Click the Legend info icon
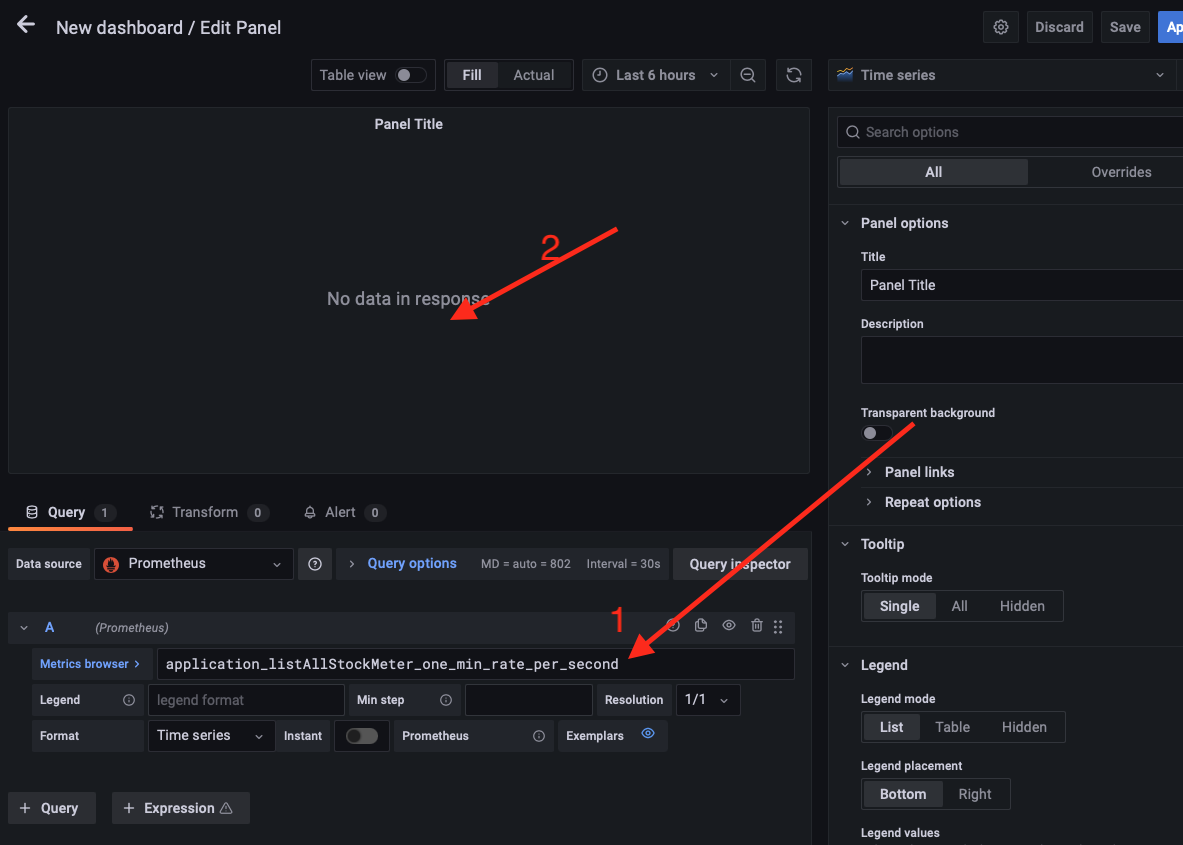Image resolution: width=1183 pixels, height=845 pixels. pos(129,700)
